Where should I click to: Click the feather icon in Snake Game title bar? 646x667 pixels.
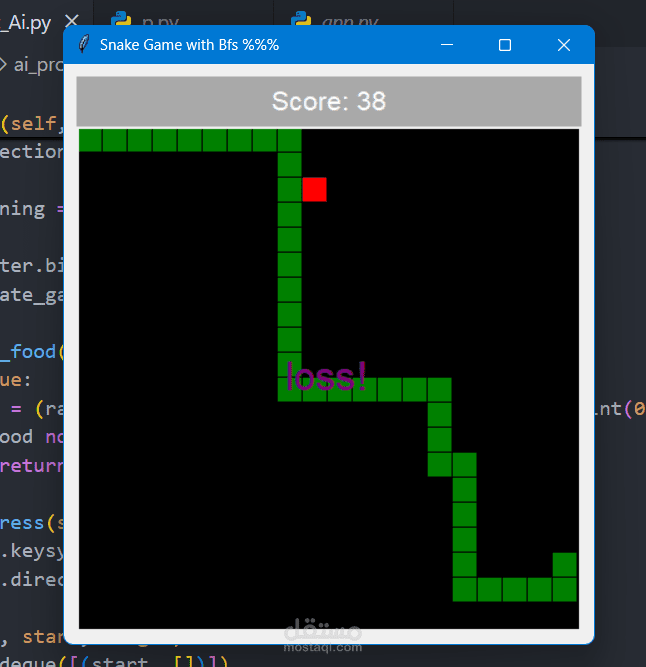click(x=84, y=44)
